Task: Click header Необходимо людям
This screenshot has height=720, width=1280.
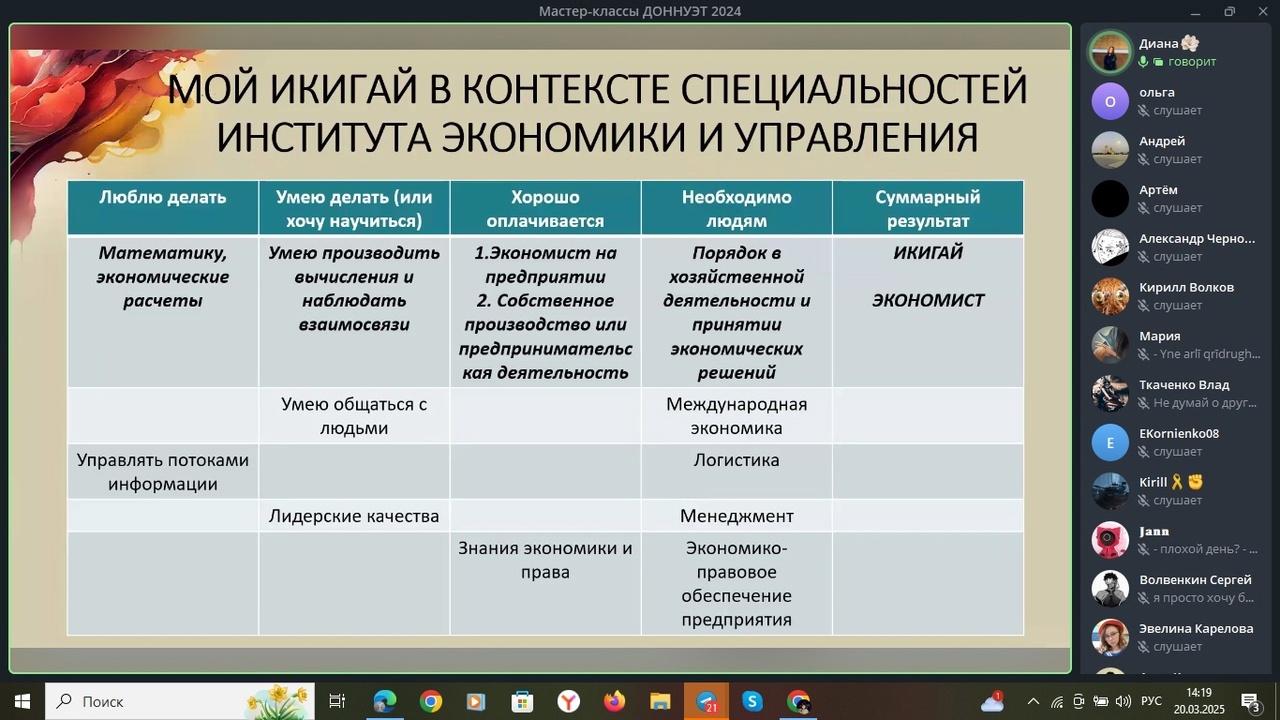Action: click(736, 209)
